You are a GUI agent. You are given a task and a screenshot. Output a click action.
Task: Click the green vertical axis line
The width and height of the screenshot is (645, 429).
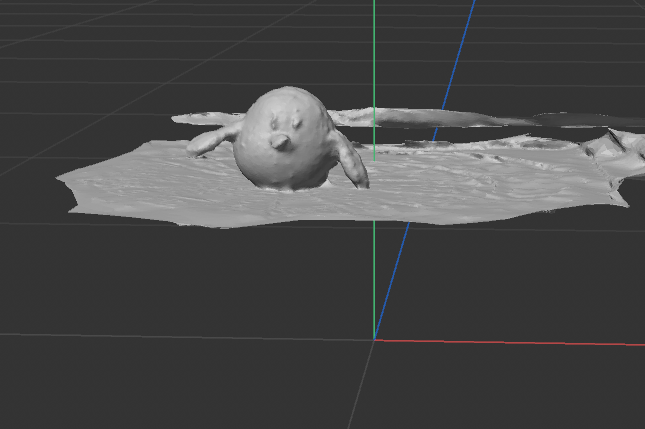[374, 270]
